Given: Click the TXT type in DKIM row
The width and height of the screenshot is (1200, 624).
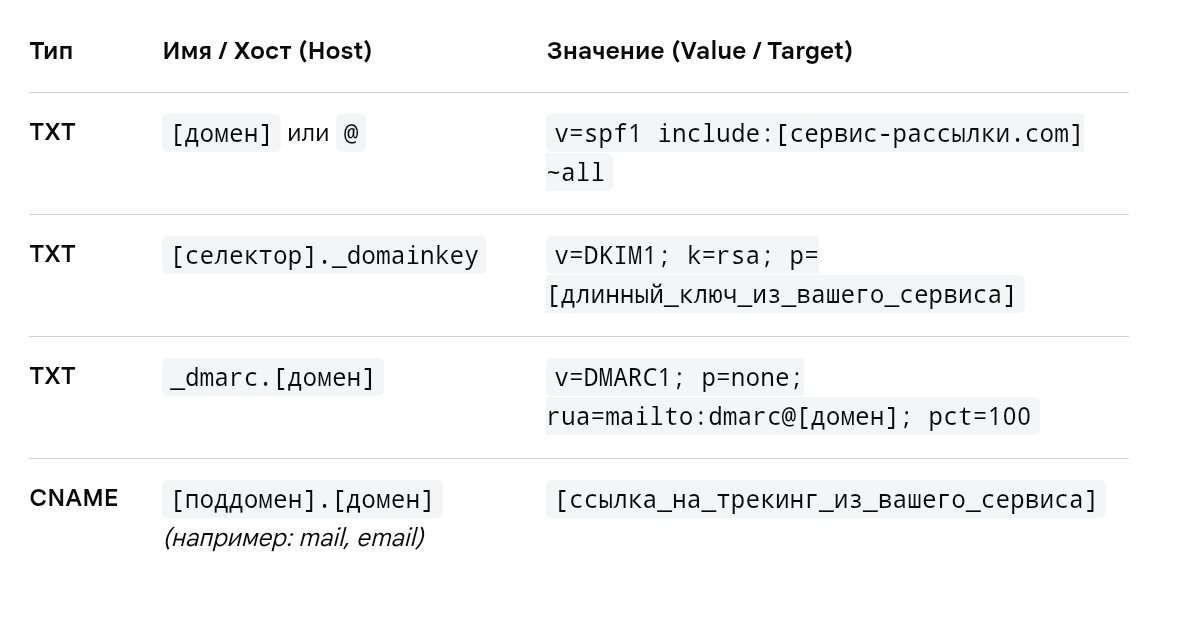Looking at the screenshot, I should point(52,254).
